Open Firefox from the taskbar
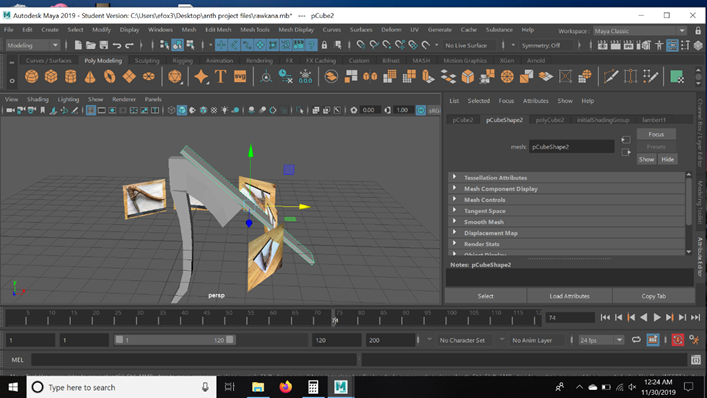Viewport: 707px width, 398px height. (285, 387)
